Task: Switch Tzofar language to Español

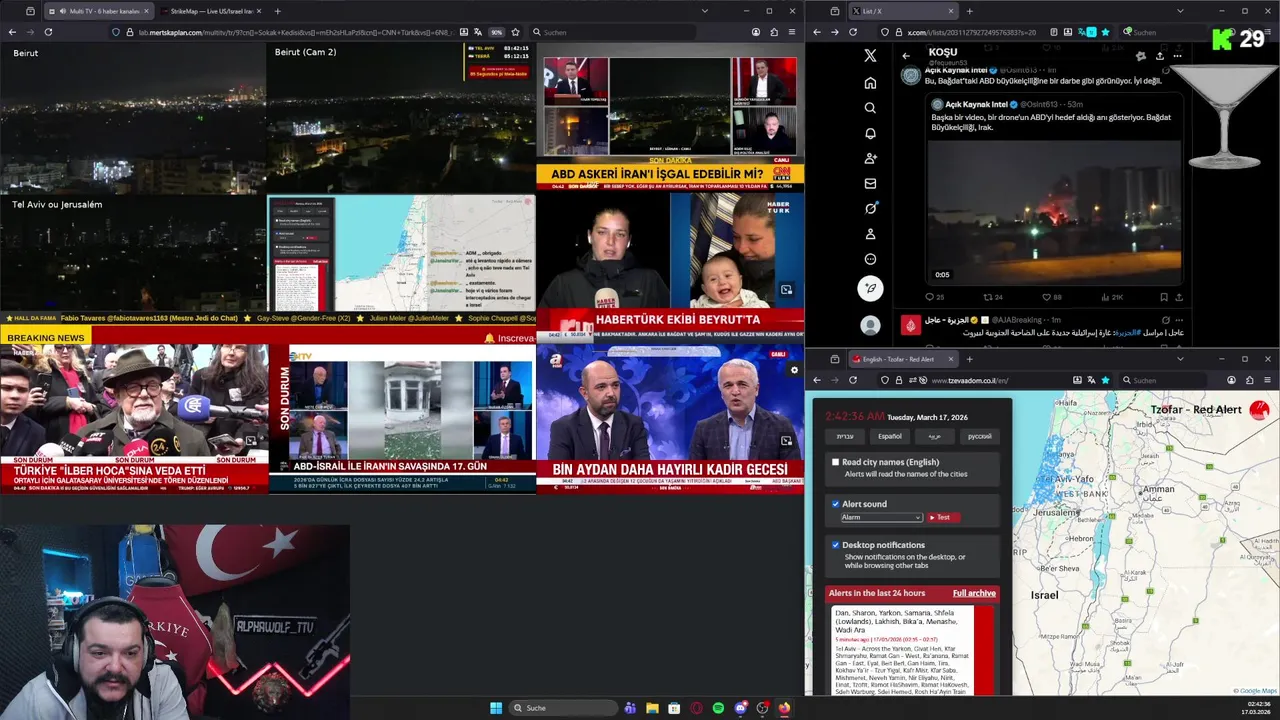Action: click(x=890, y=436)
